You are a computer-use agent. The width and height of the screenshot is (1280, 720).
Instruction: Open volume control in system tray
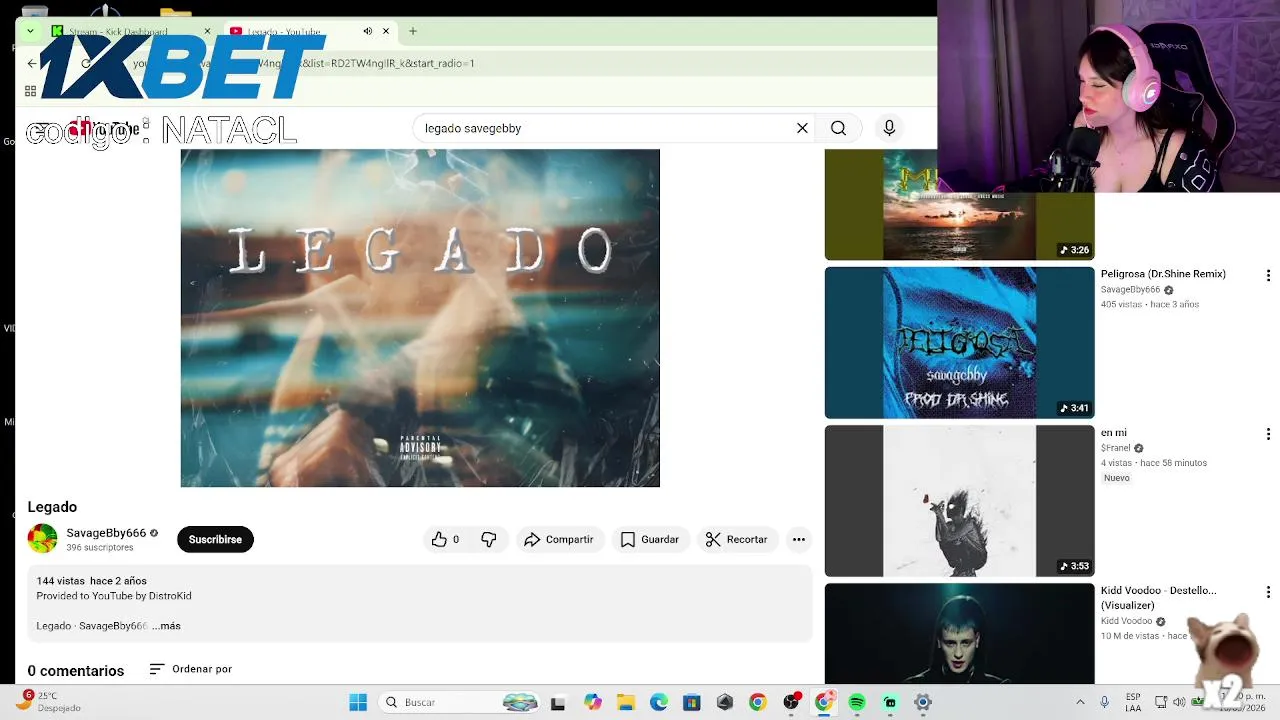tap(1179, 702)
